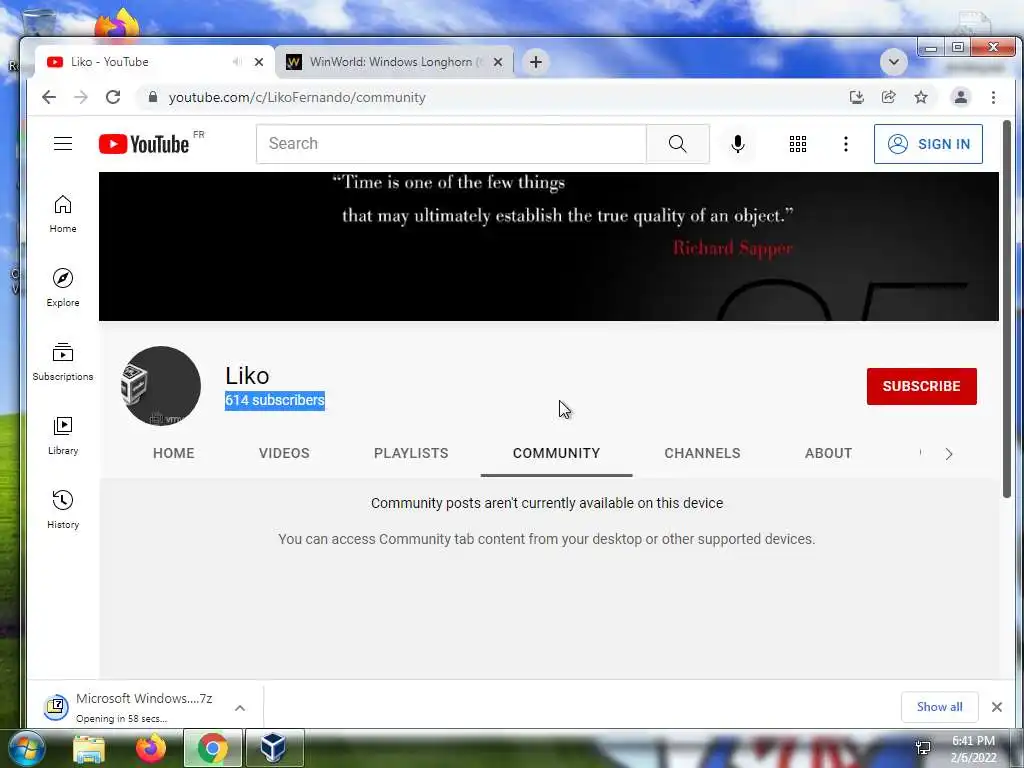Click the 614 subscribers text
This screenshot has width=1024, height=768.
[275, 400]
